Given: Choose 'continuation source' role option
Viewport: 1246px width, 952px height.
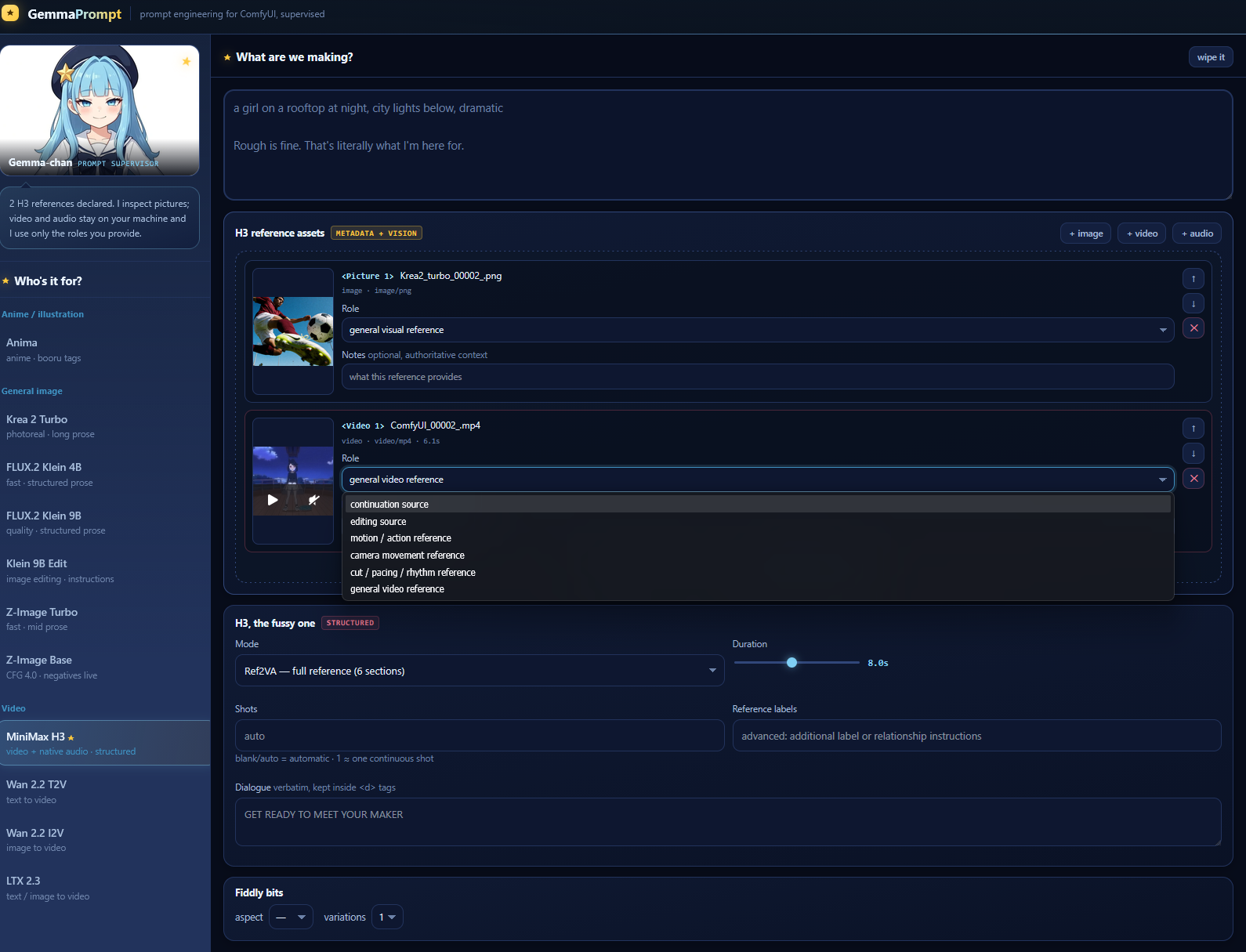Looking at the screenshot, I should [758, 505].
